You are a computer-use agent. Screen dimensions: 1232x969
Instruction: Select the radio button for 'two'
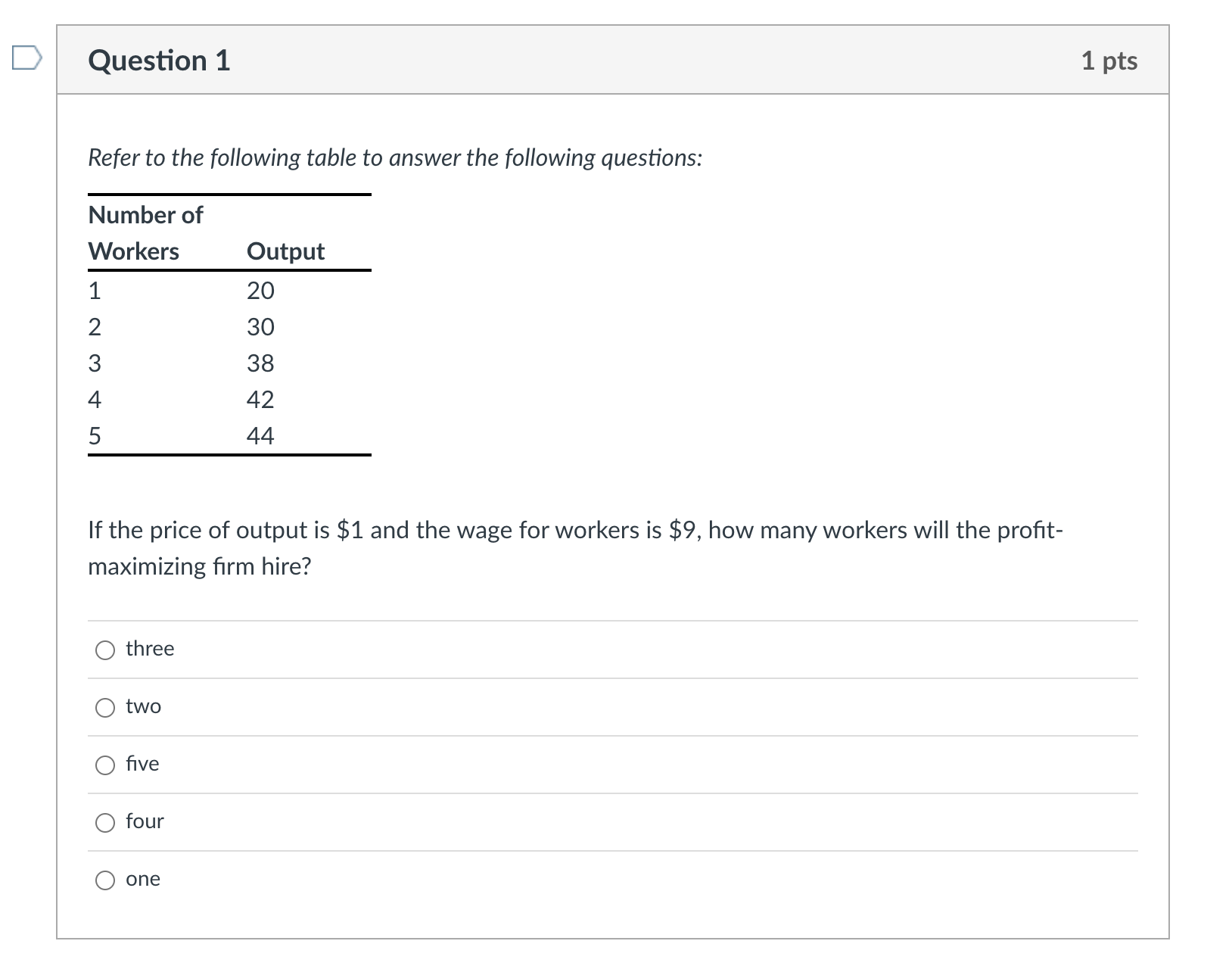point(105,708)
